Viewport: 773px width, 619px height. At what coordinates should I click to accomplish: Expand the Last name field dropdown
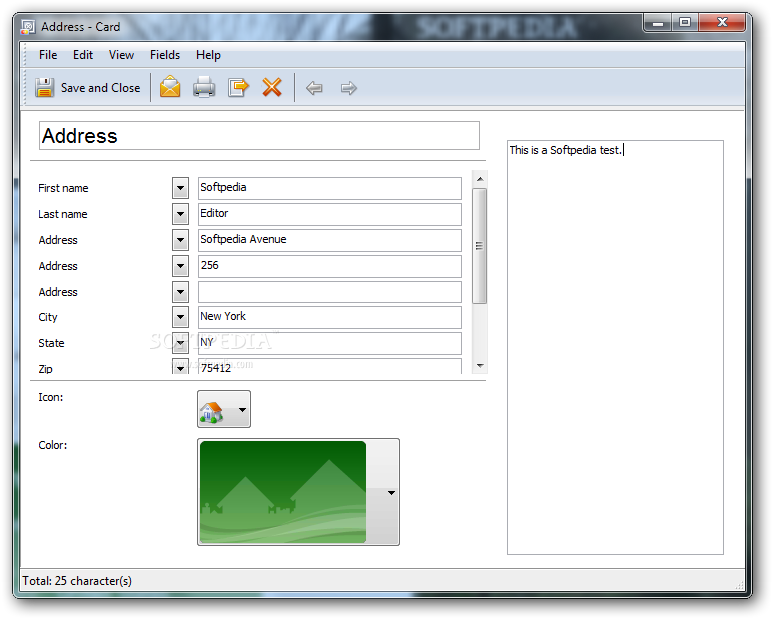[x=180, y=214]
